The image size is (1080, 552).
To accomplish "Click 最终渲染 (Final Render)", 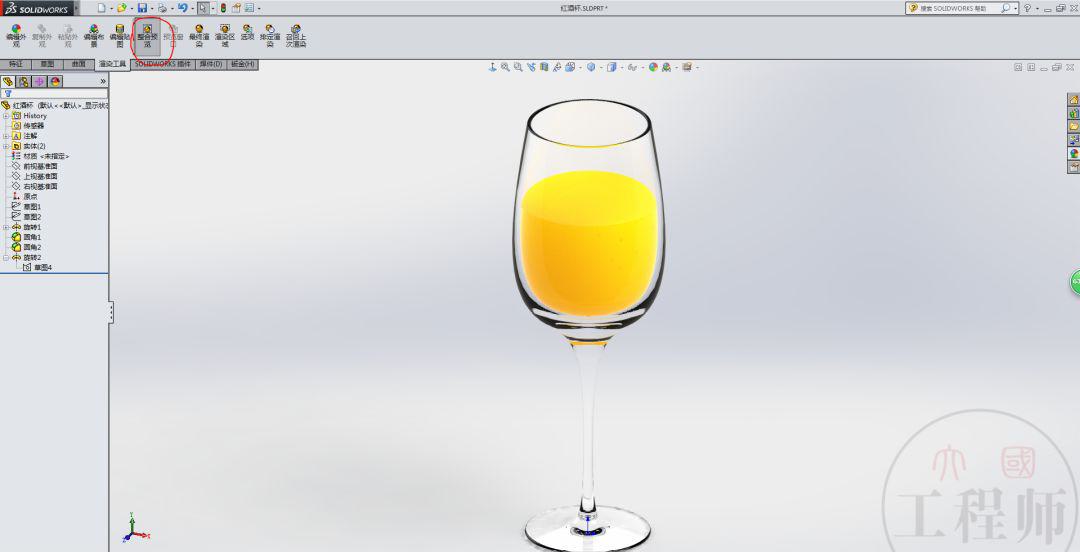I will click(199, 37).
